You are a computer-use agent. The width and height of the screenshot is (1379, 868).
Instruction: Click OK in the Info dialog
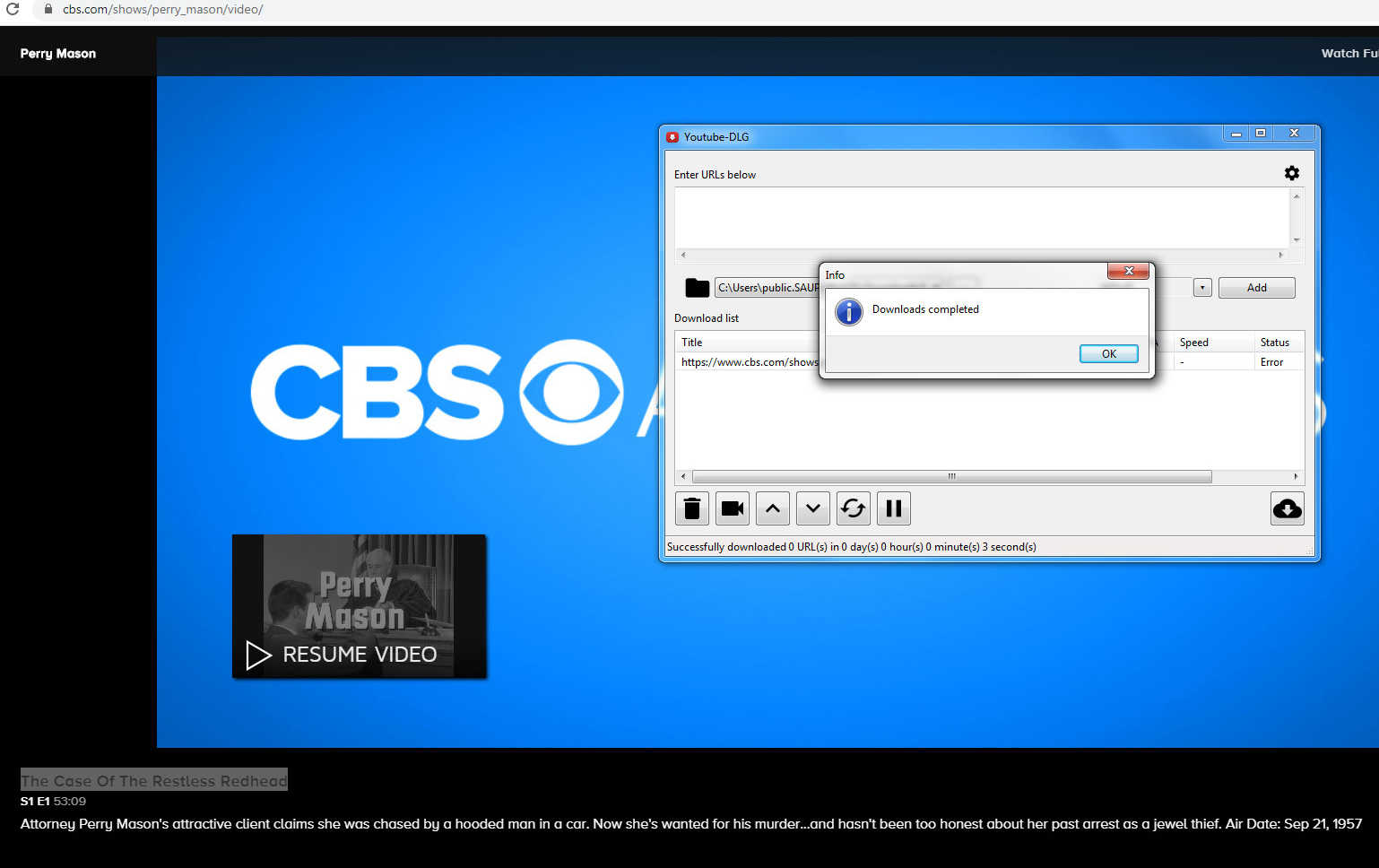(1108, 353)
